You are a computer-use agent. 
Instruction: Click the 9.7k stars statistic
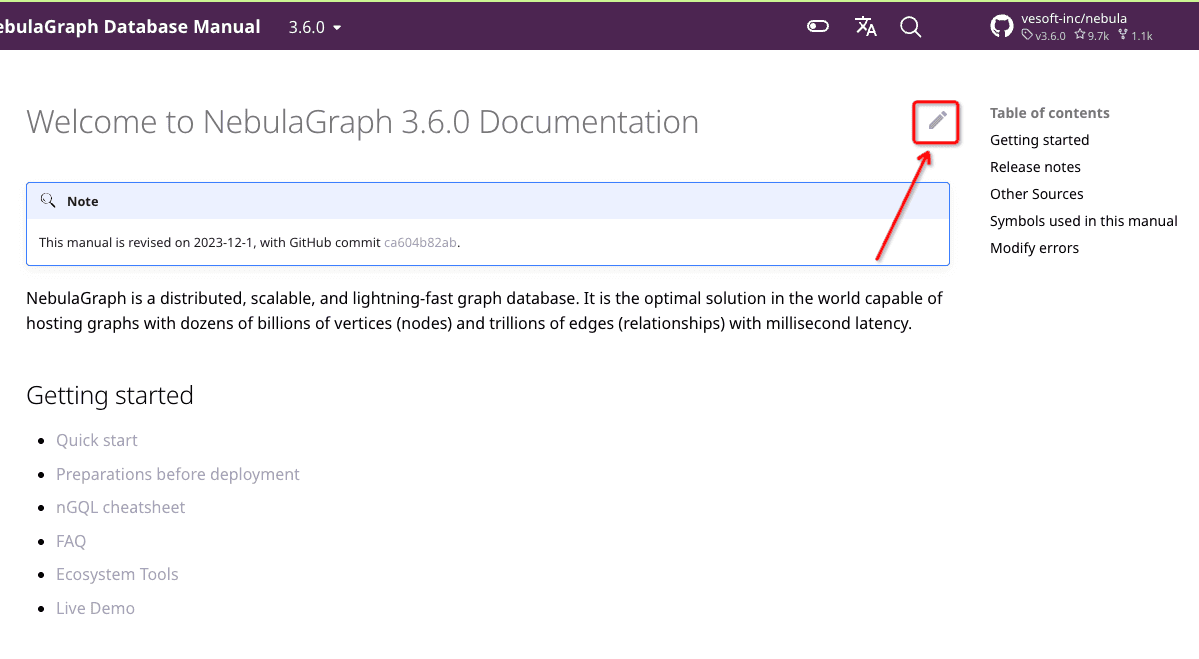point(1091,36)
